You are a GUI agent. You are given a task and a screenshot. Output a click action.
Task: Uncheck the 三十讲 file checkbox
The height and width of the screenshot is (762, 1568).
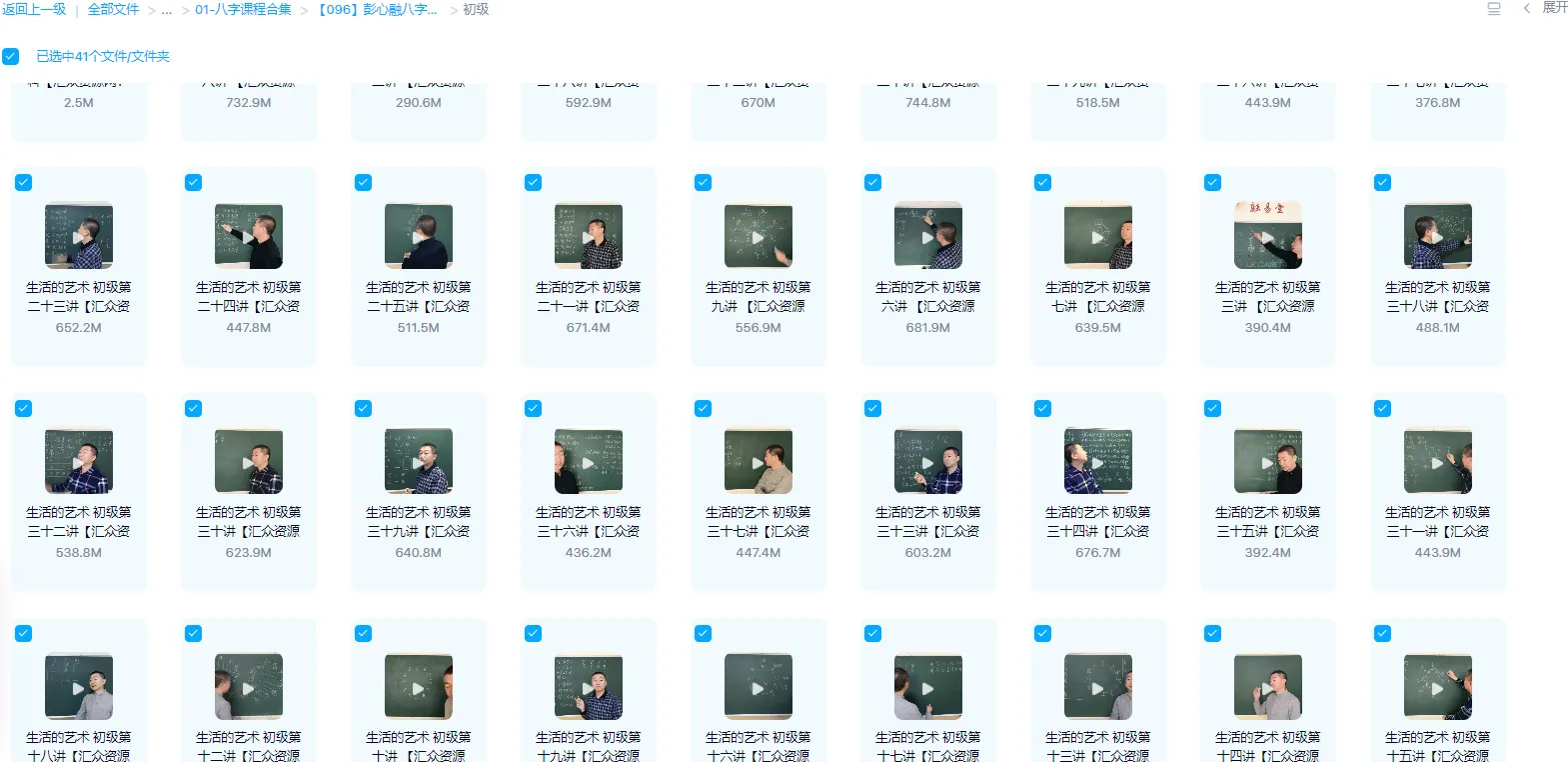coord(193,408)
